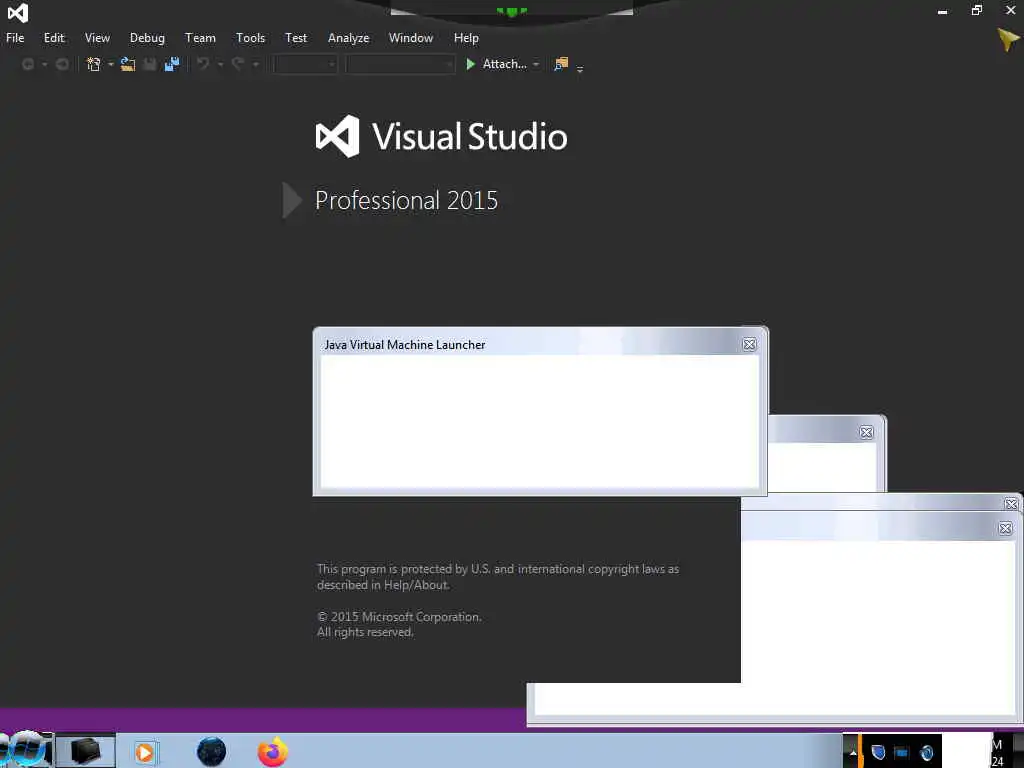Open the Analyze menu
Screen dimensions: 1024x768
[348, 38]
